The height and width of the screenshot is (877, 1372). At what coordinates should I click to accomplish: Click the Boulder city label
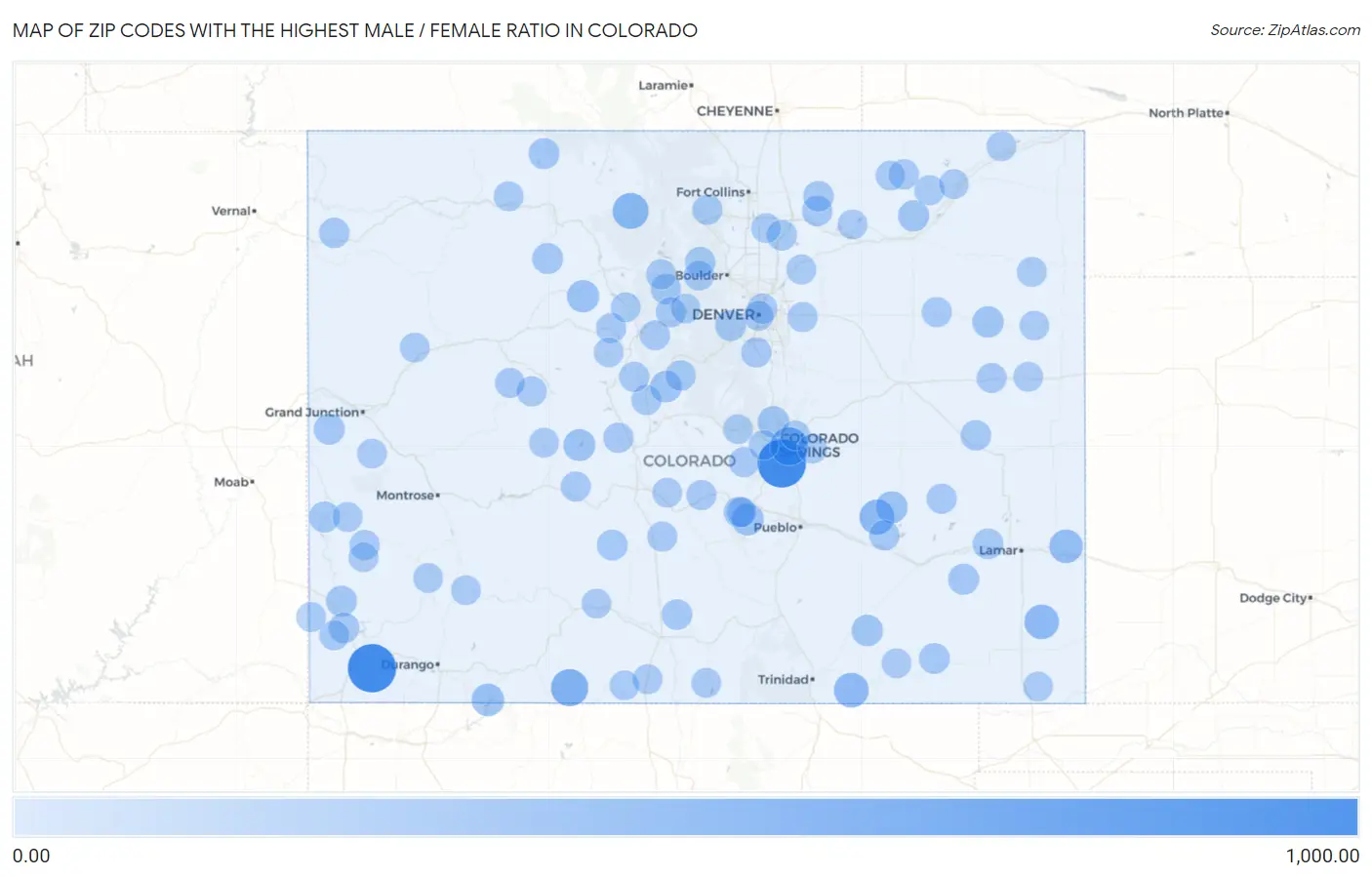pyautogui.click(x=702, y=276)
